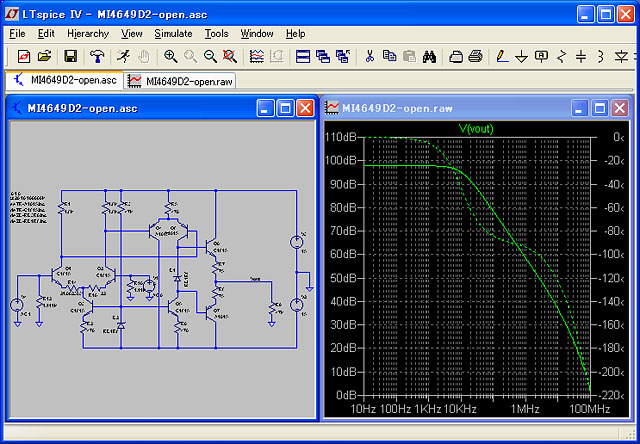The height and width of the screenshot is (444, 640).
Task: Click the Paste clipboard icon
Action: pos(409,56)
